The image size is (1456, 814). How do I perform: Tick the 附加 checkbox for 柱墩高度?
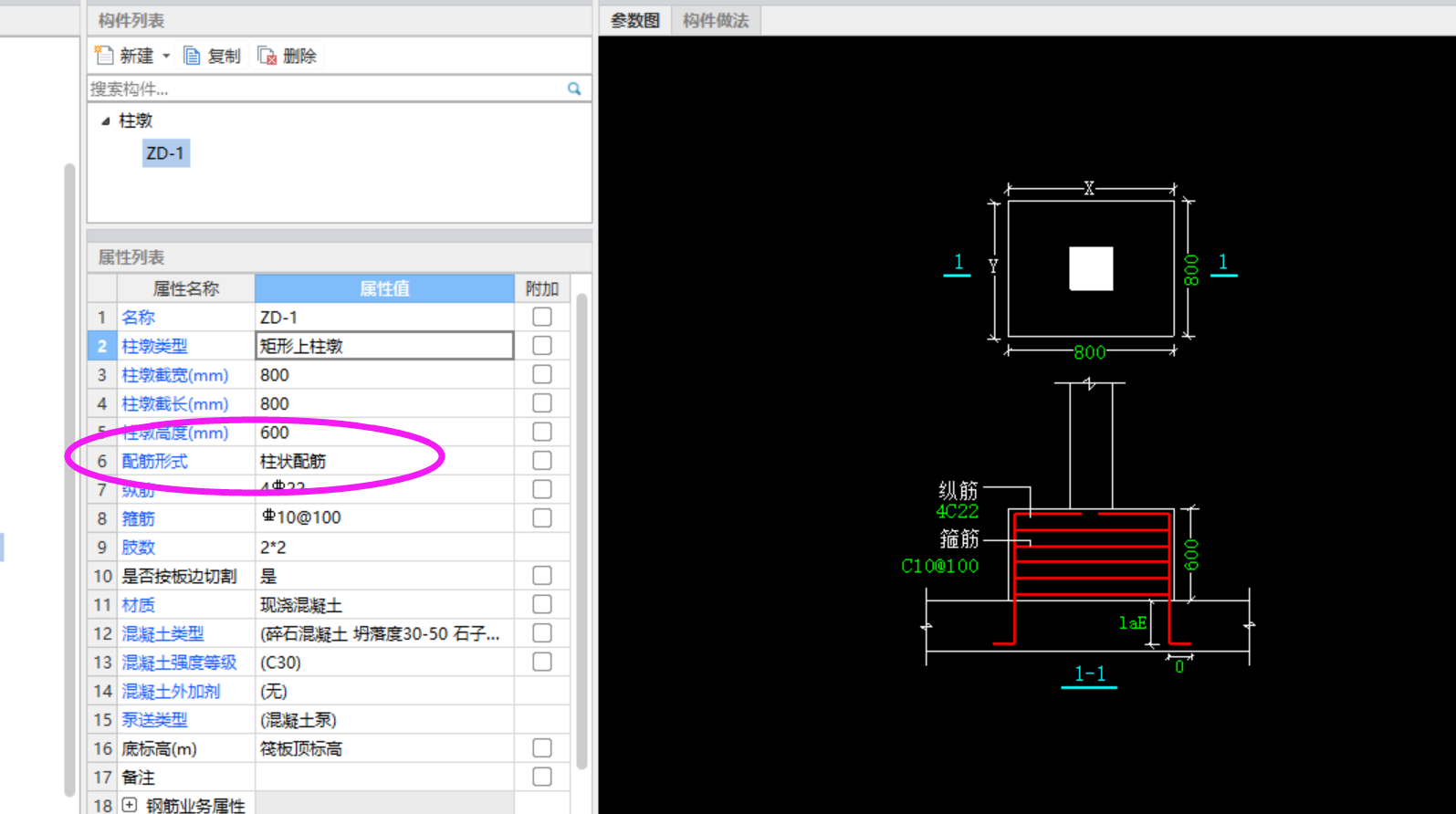point(542,432)
